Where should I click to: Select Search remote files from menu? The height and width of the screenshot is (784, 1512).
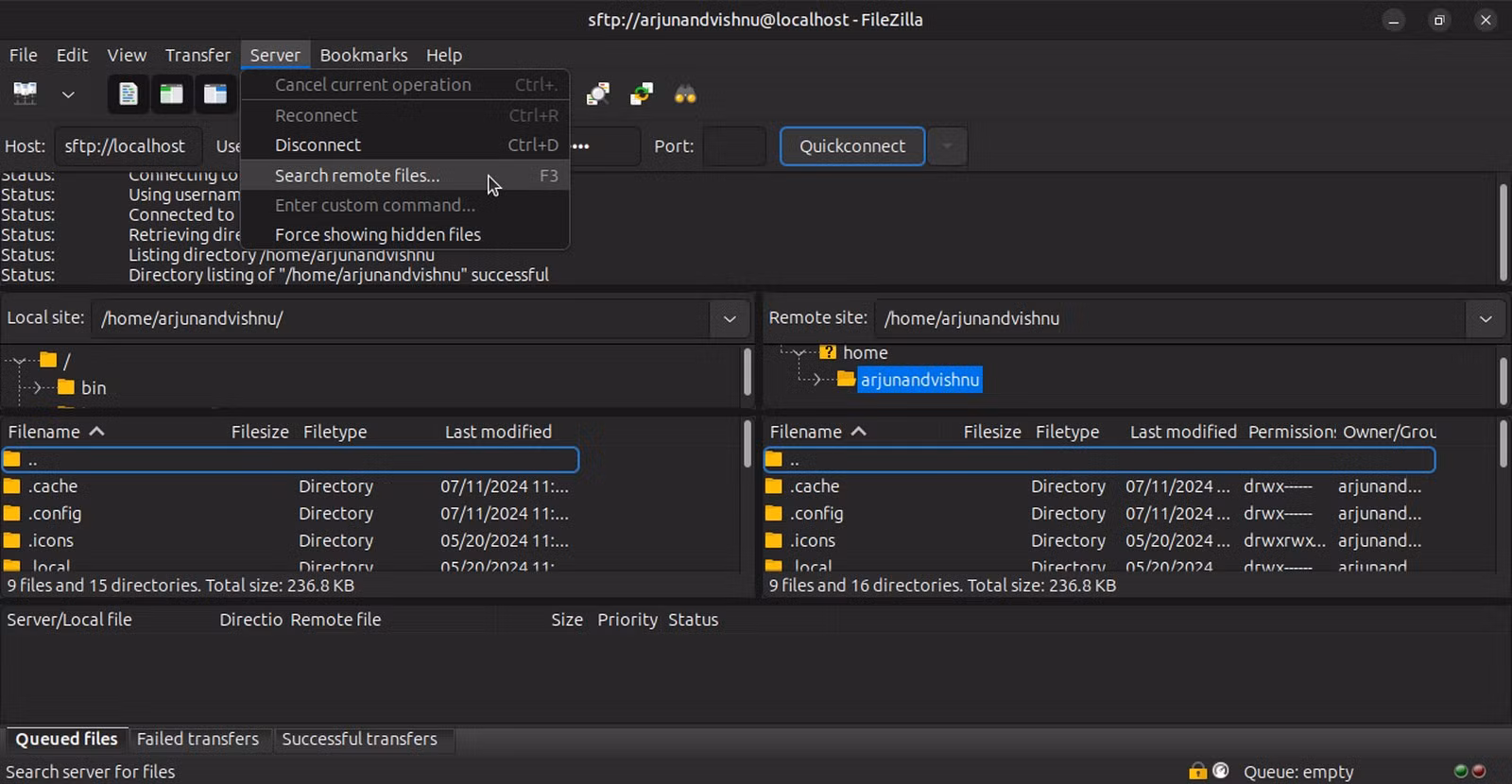pos(405,175)
